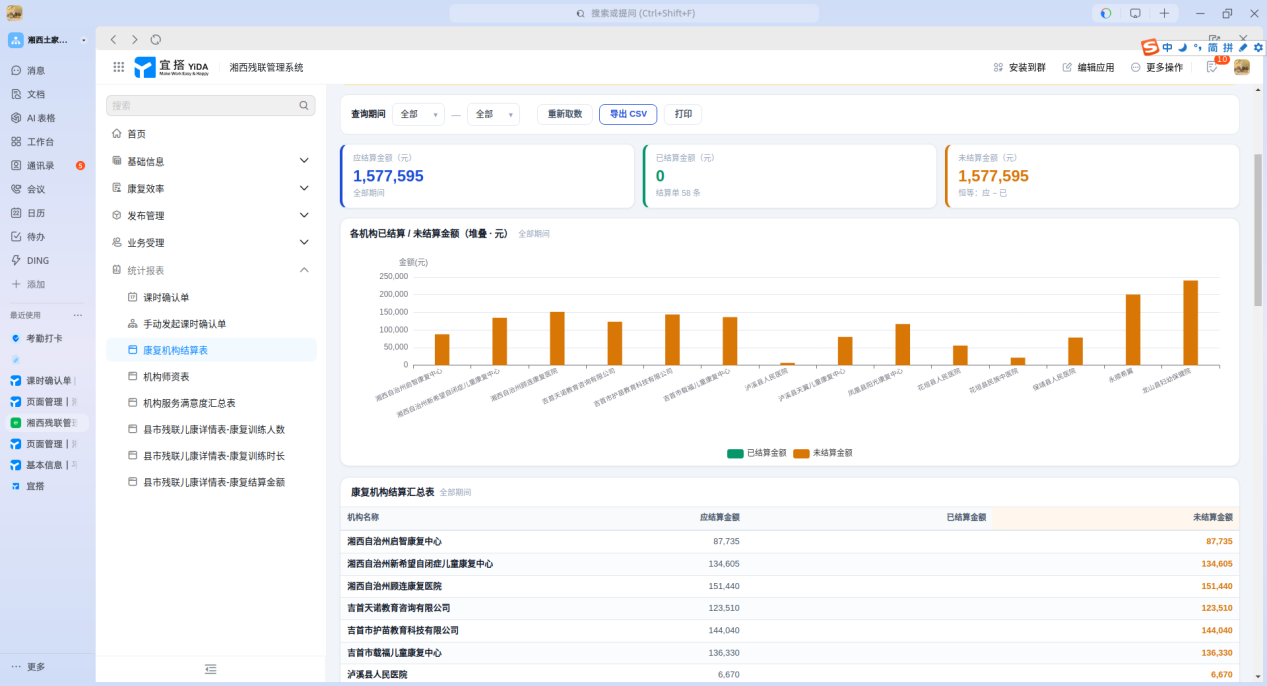Open the start period 全部 dropdown
Image resolution: width=1267 pixels, height=686 pixels.
418,114
